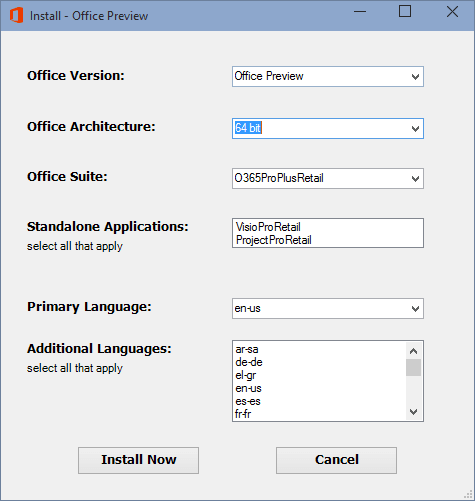
Task: Click the Office logo icon in title bar
Action: pos(16,16)
